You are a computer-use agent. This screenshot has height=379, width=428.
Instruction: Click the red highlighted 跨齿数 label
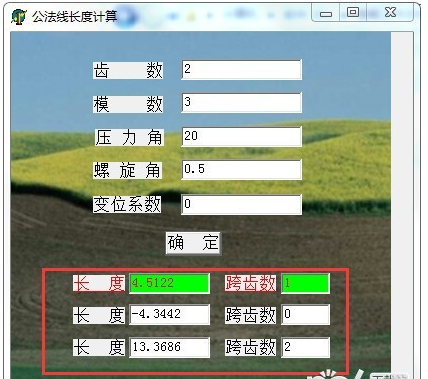pos(250,283)
